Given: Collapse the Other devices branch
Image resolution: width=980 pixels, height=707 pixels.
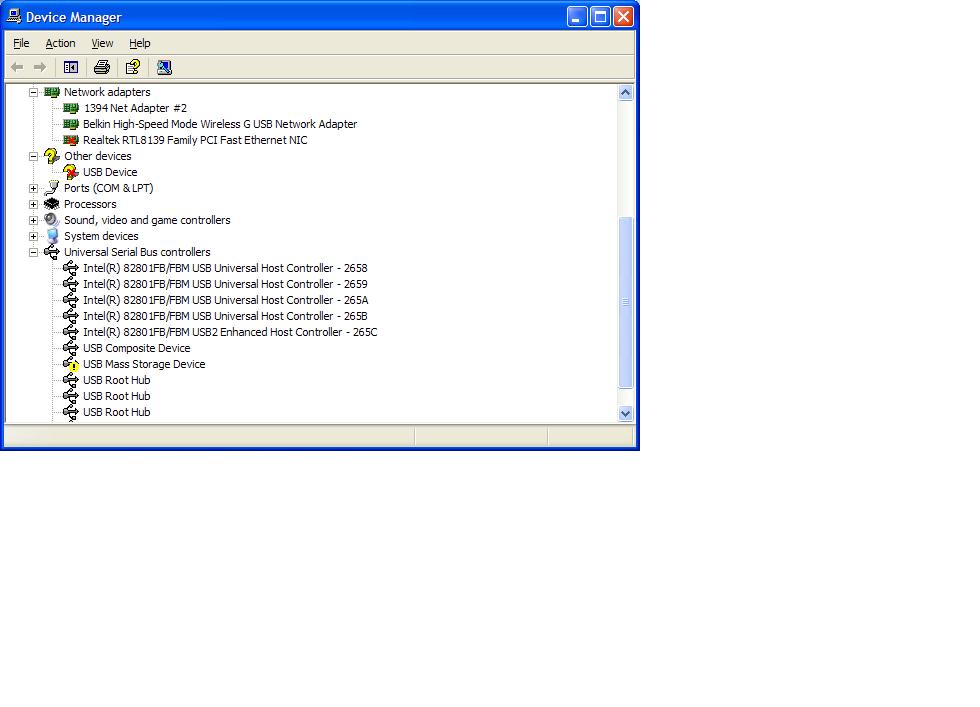Looking at the screenshot, I should 33,156.
